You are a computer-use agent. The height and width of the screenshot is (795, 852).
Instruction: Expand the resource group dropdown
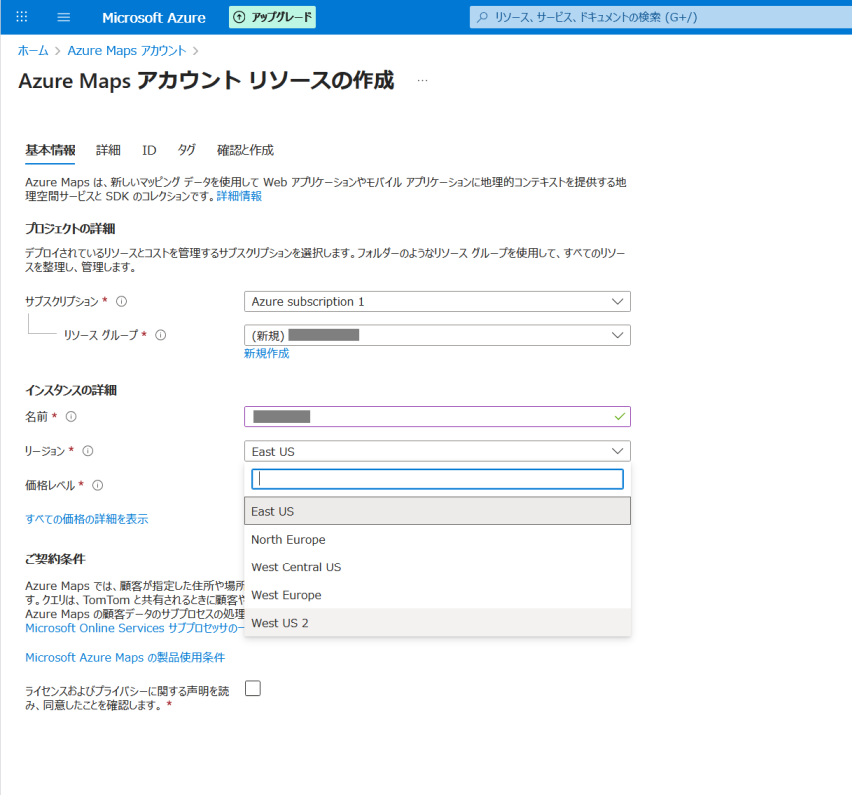[x=437, y=335]
